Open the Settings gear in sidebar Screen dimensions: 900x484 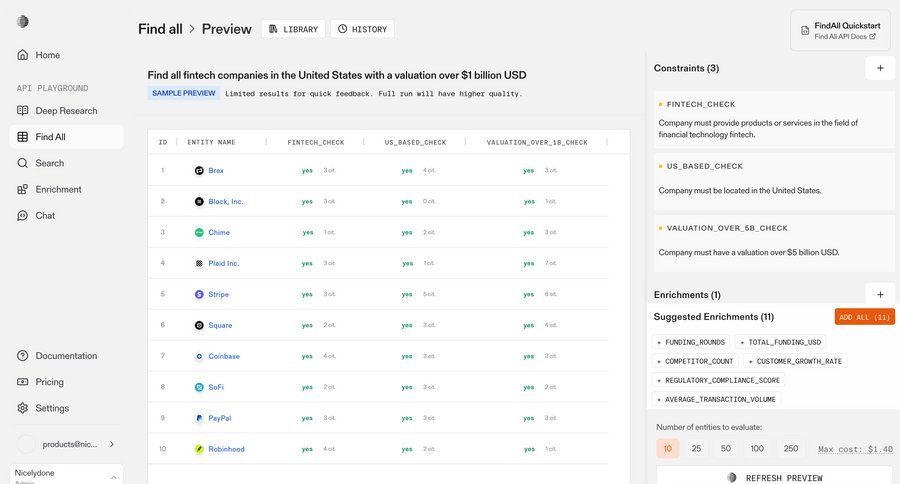click(x=23, y=408)
